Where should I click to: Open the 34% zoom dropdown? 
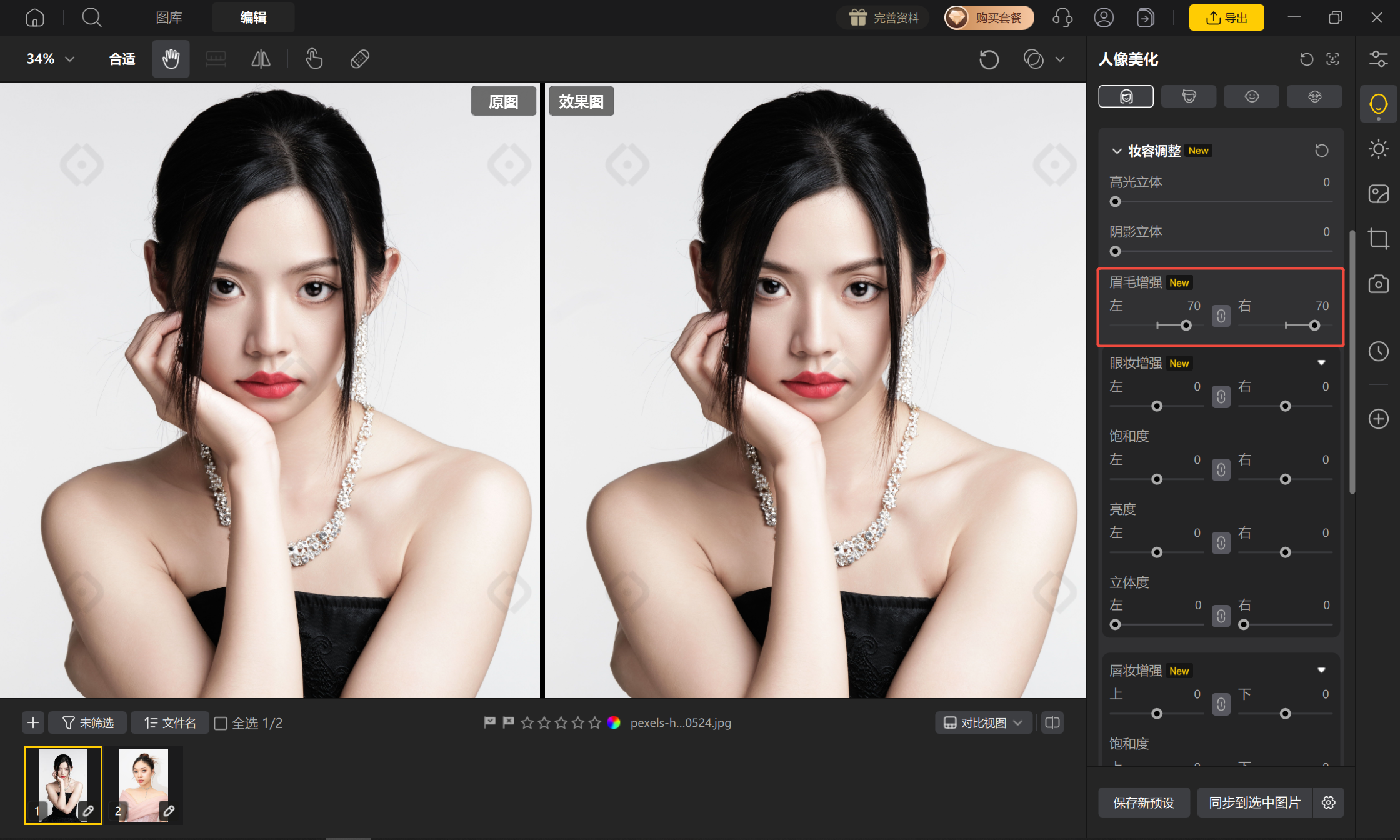point(51,59)
